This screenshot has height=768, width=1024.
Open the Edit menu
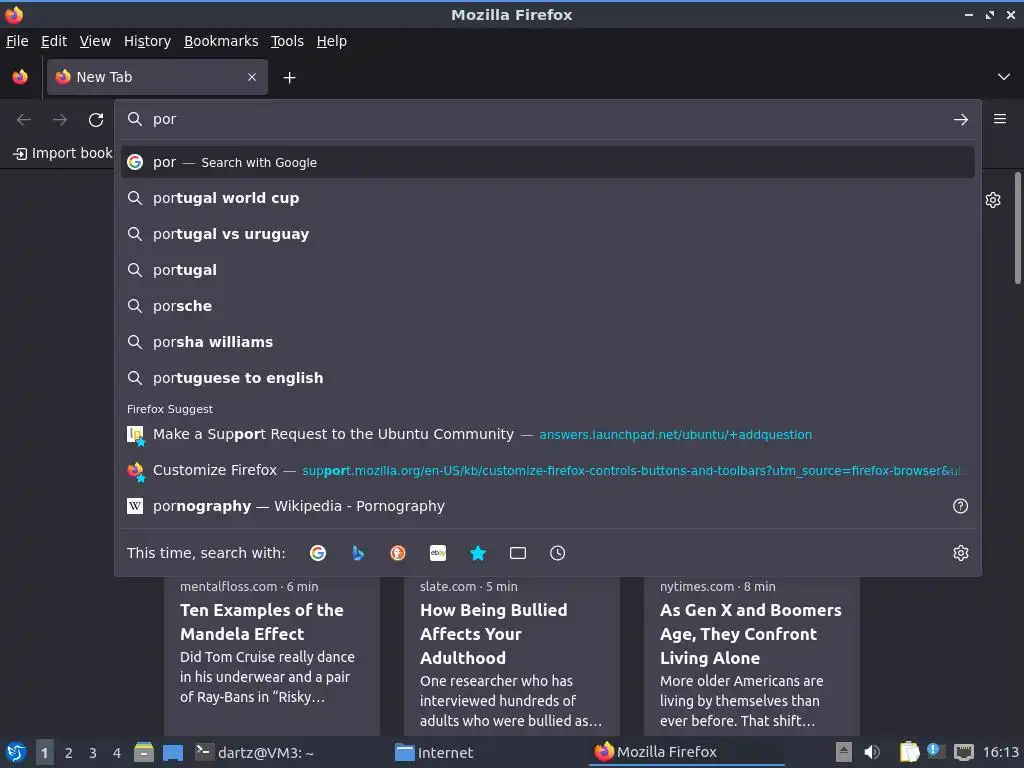tap(54, 41)
